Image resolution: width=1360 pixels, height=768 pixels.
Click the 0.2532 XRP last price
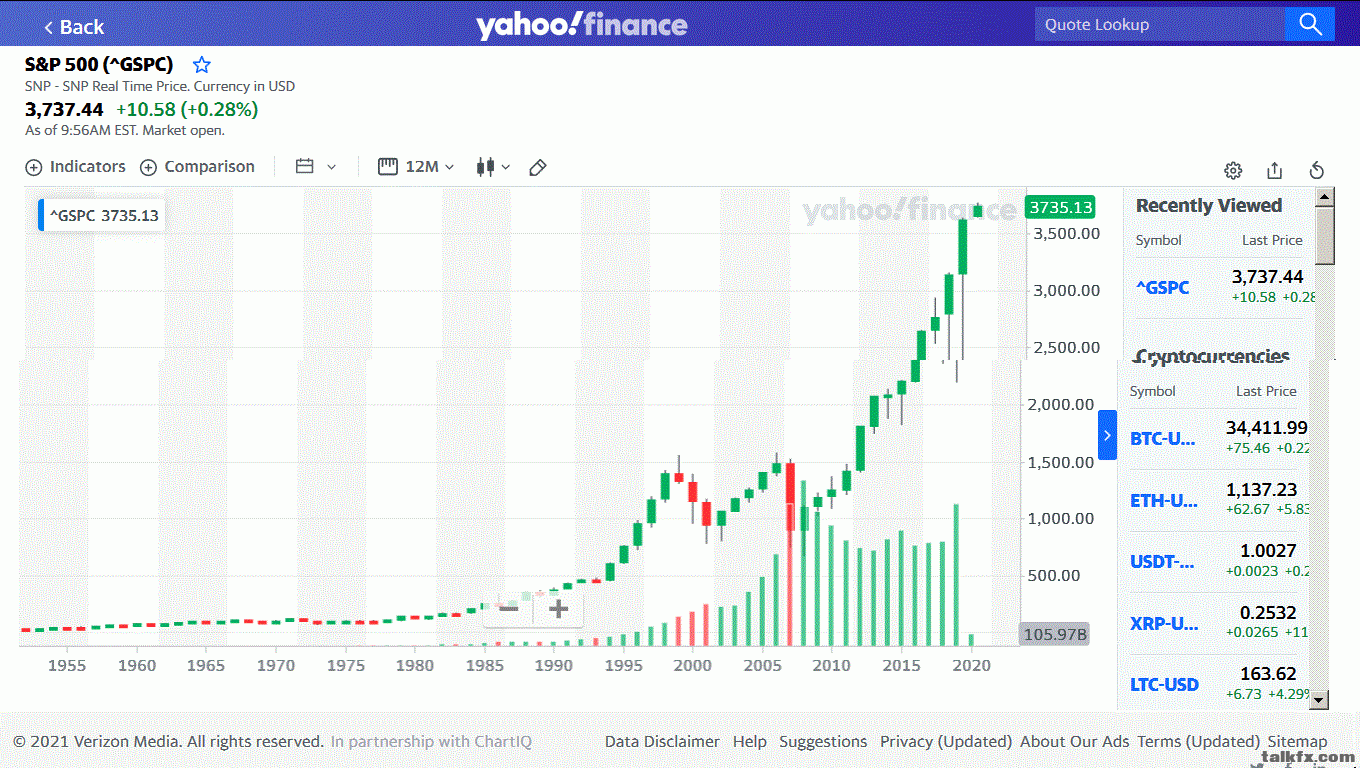[1268, 613]
